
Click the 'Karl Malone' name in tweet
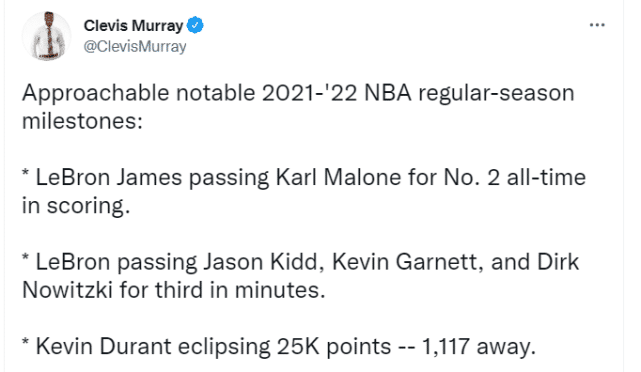point(338,178)
